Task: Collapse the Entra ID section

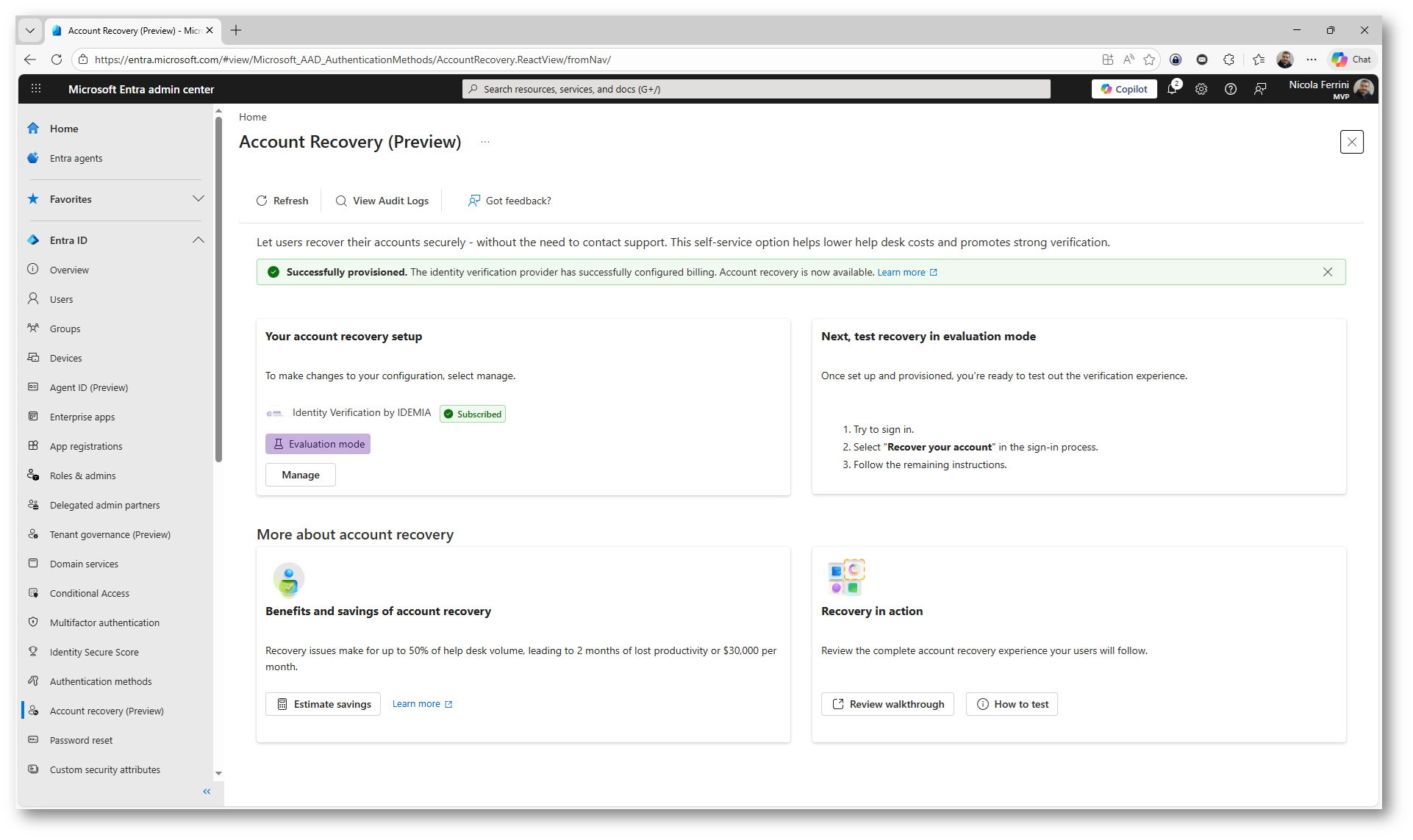Action: [198, 240]
